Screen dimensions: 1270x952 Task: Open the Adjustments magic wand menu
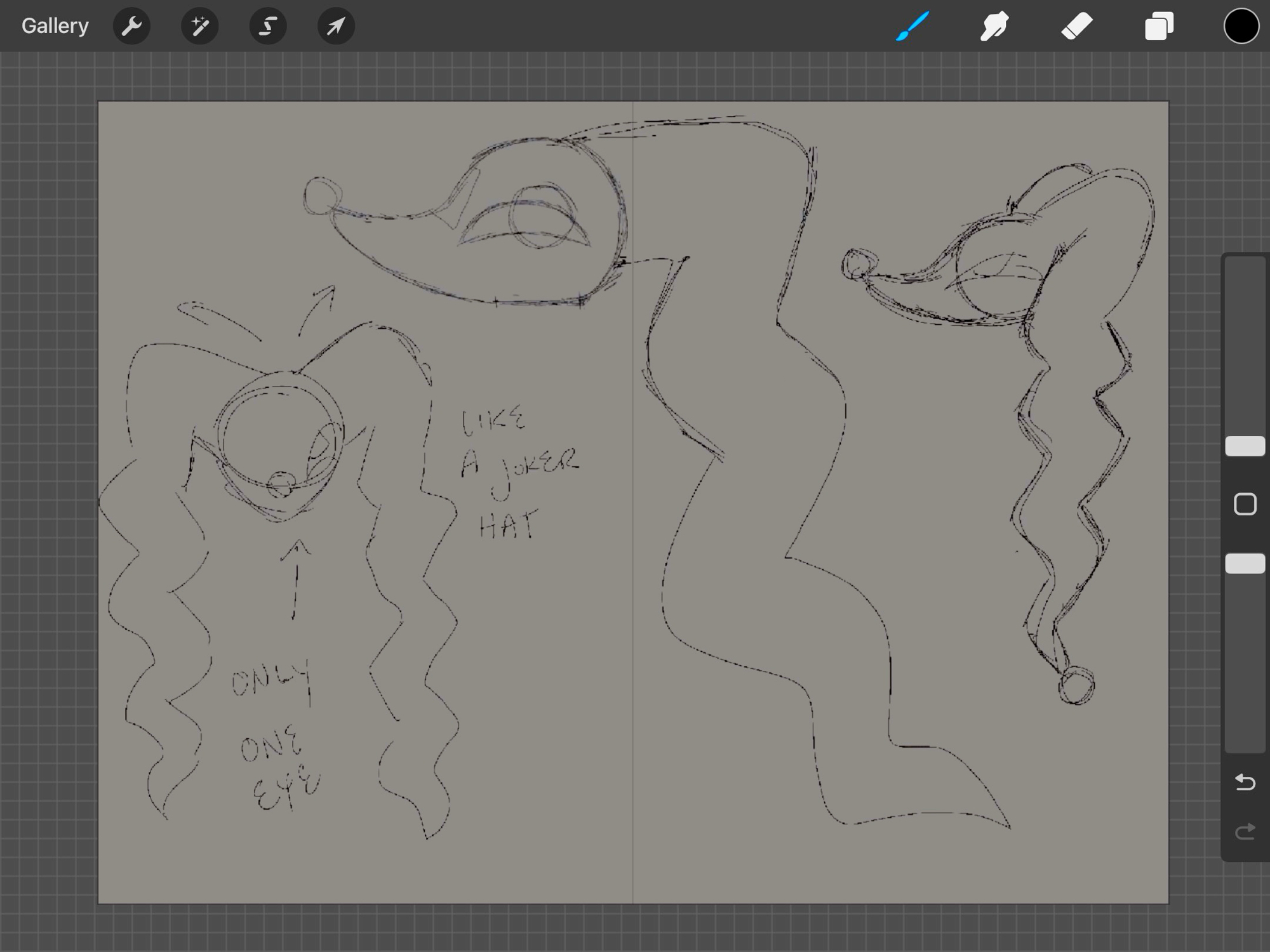[200, 26]
